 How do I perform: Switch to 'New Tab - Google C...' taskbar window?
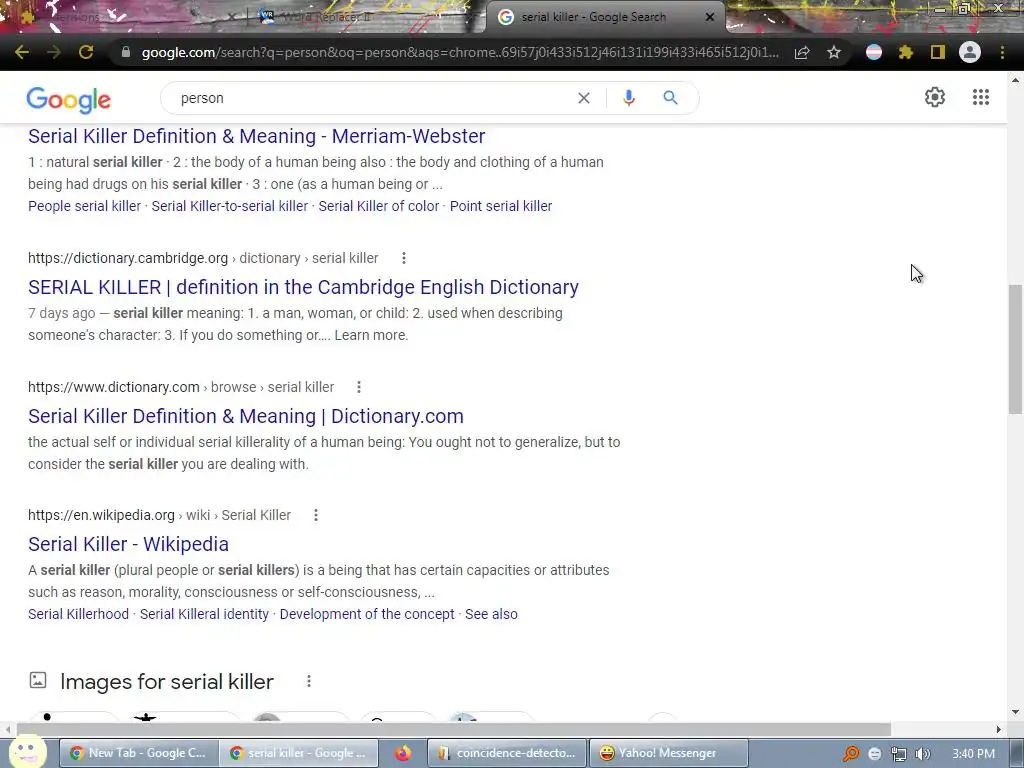click(x=138, y=753)
